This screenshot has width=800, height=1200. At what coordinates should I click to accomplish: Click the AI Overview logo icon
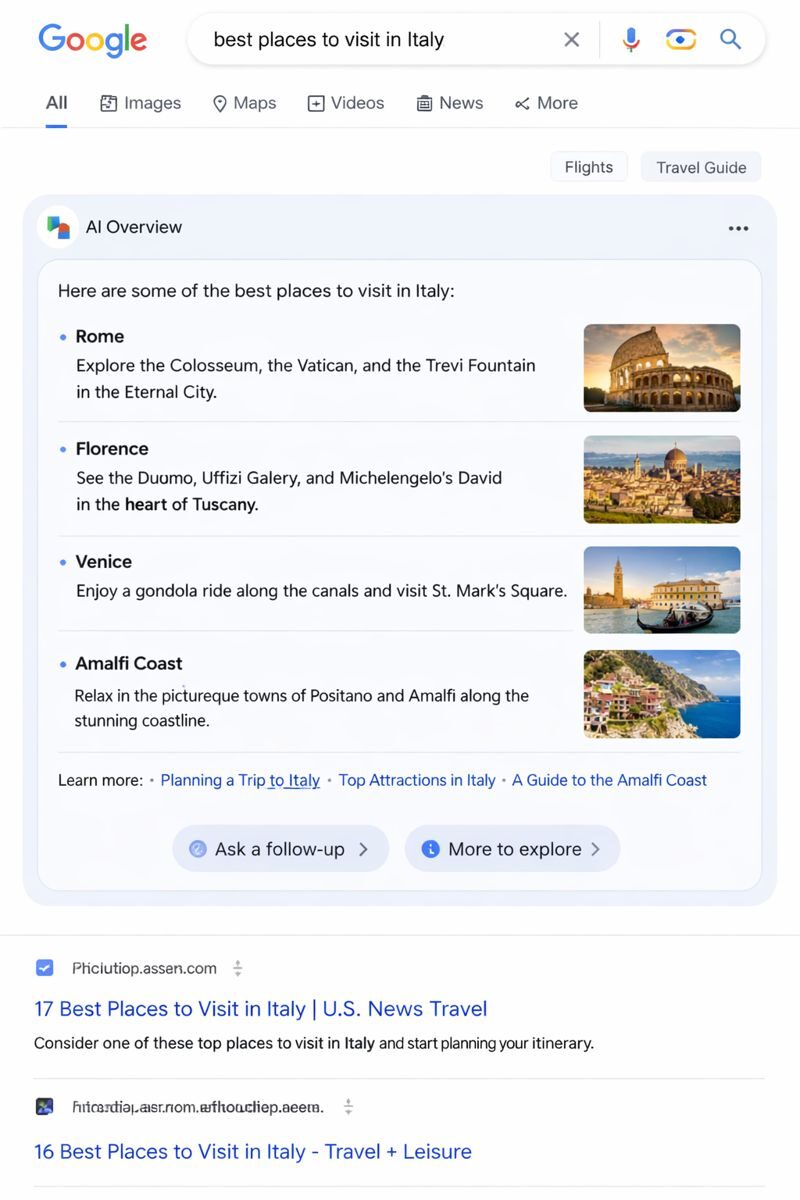tap(58, 227)
